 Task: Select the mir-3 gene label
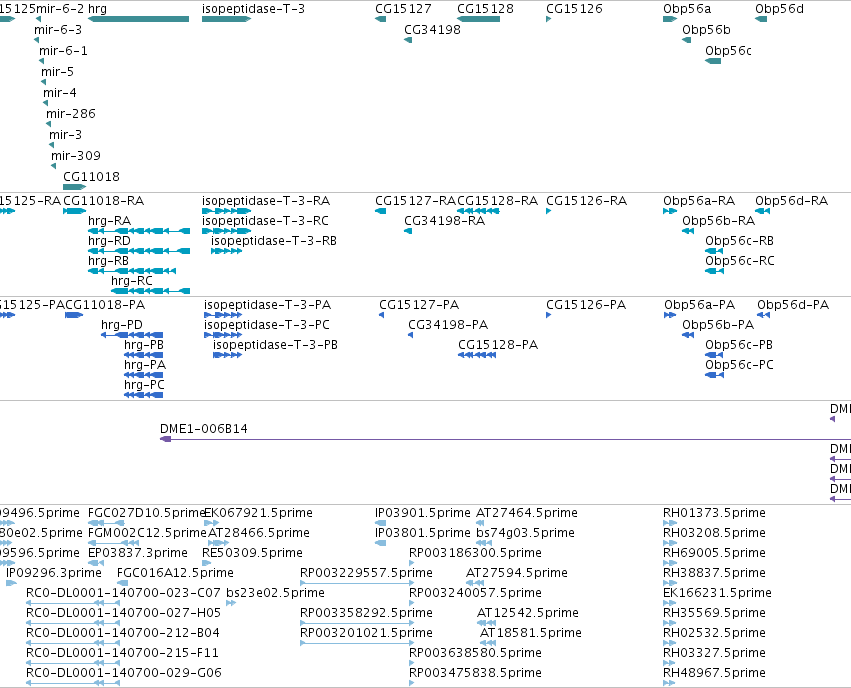[65, 135]
